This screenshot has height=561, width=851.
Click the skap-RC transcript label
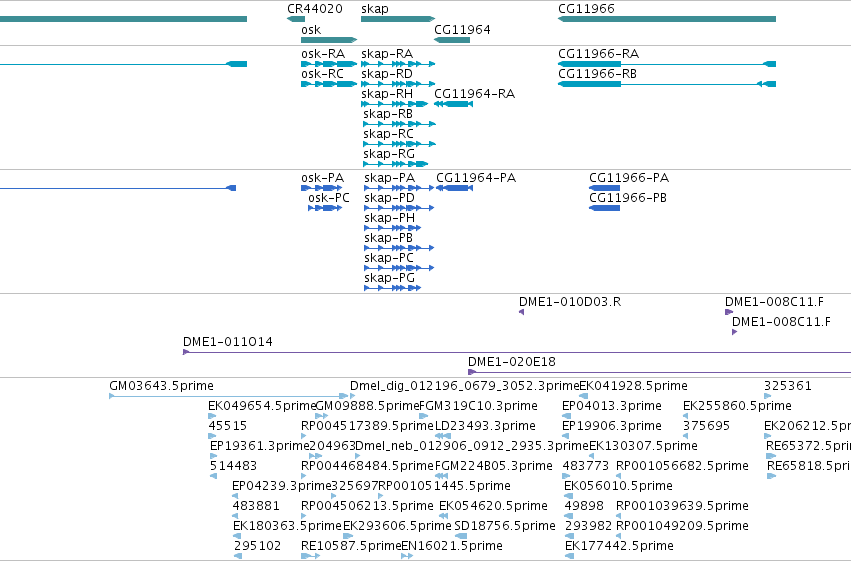(x=389, y=133)
